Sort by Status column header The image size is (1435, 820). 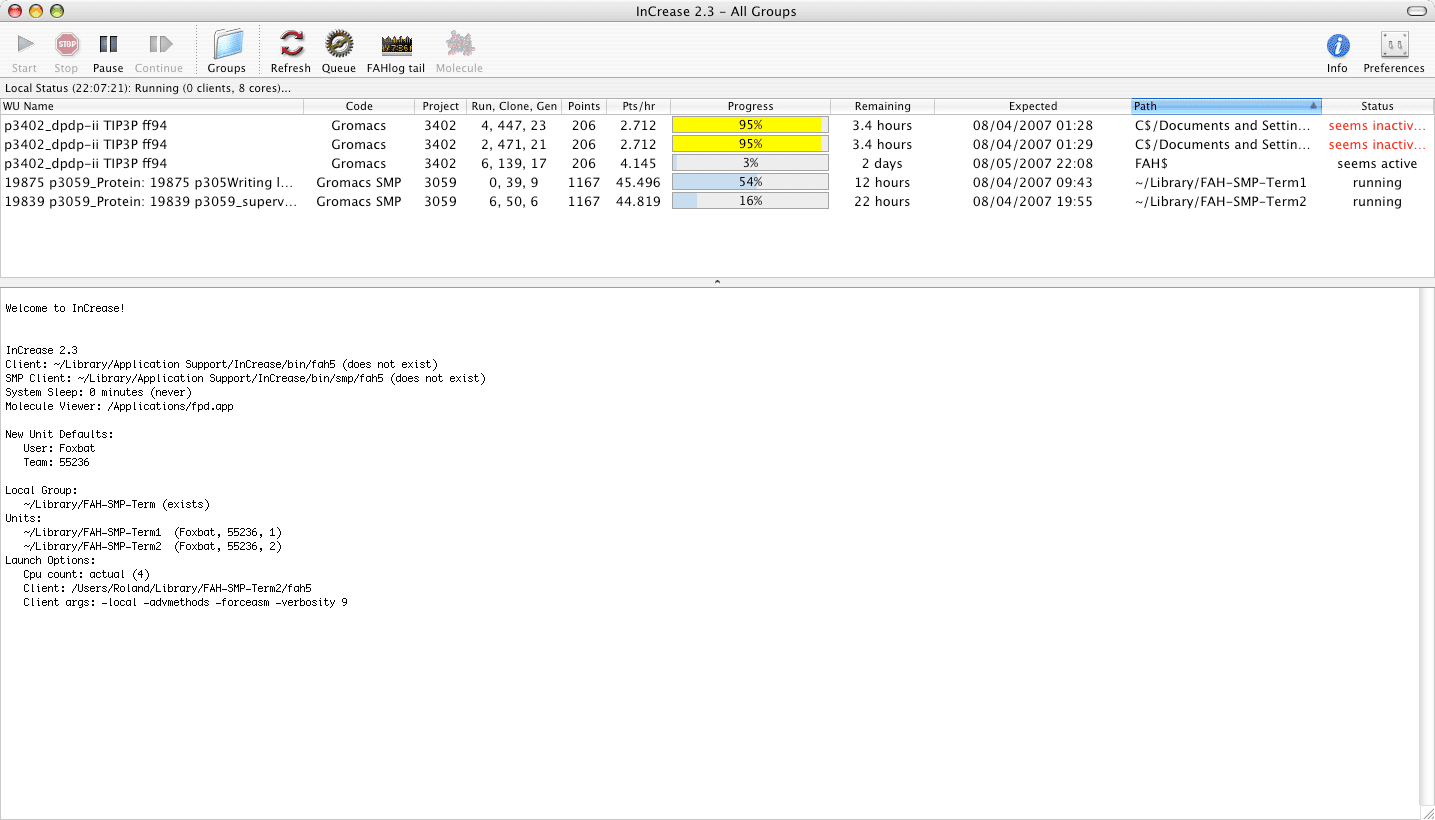(x=1377, y=106)
